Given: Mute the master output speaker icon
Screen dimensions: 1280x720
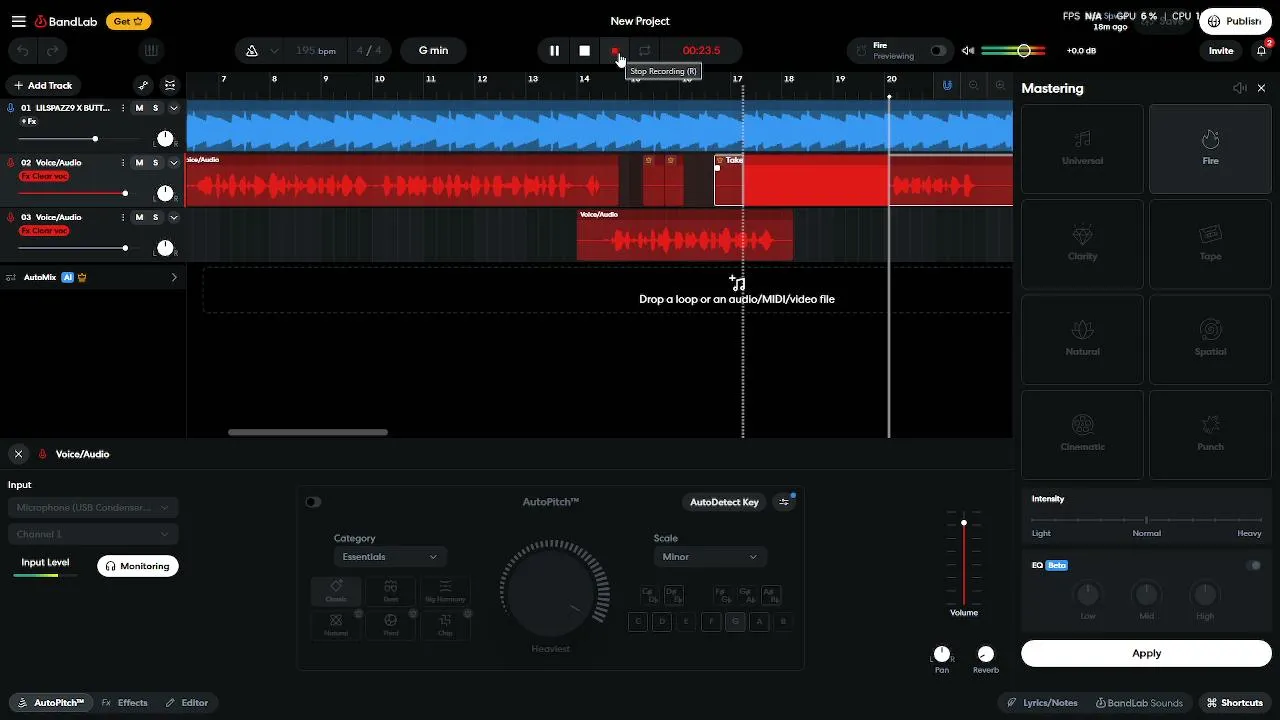Looking at the screenshot, I should click(967, 51).
